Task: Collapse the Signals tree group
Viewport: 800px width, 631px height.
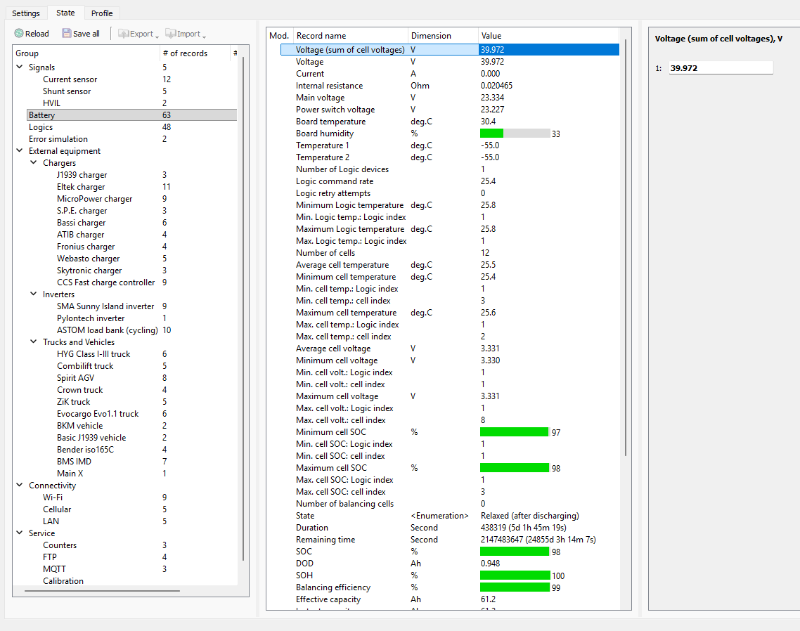Action: click(19, 67)
